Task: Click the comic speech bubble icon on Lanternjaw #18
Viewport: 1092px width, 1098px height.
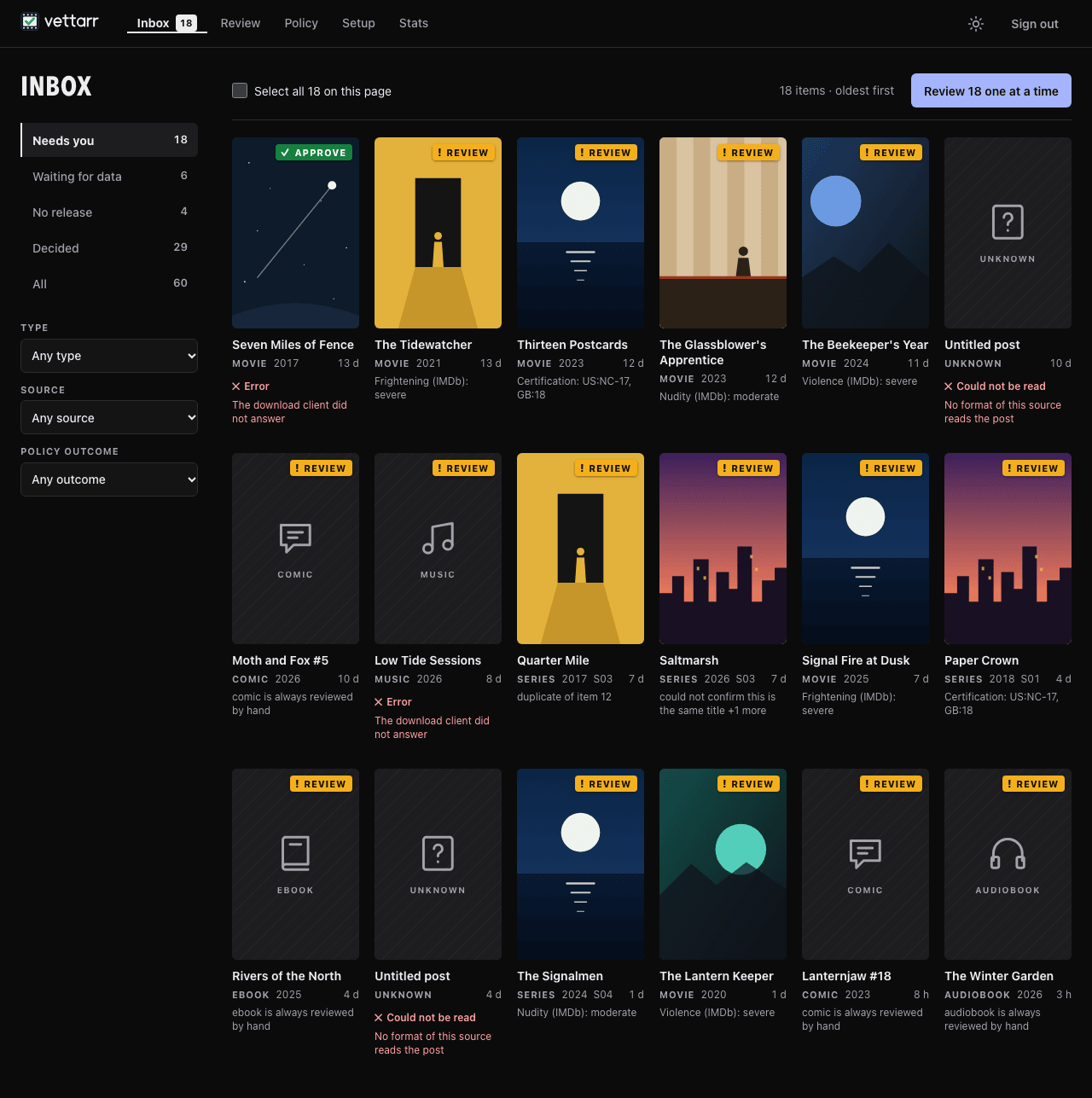Action: [865, 853]
